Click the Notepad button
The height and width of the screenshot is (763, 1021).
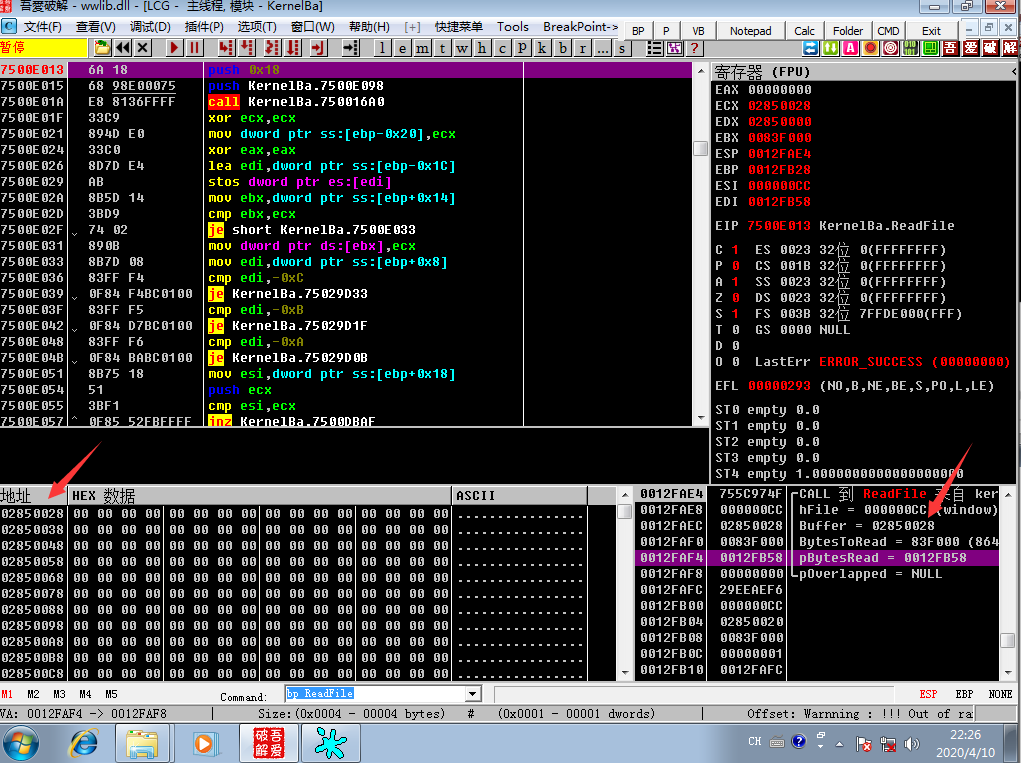[750, 31]
